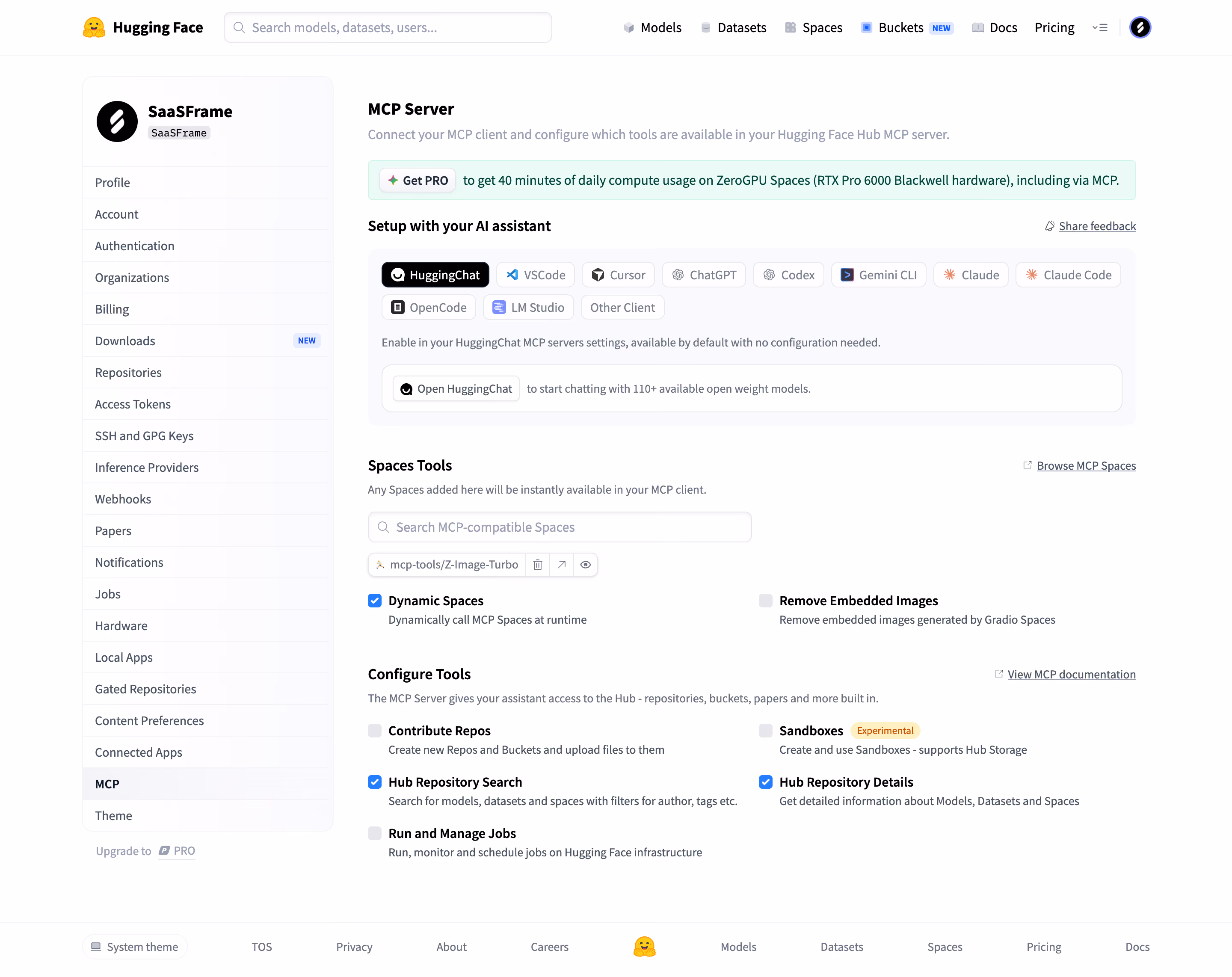
Task: Click the Hugging Face logo in header
Action: pyautogui.click(x=142, y=27)
